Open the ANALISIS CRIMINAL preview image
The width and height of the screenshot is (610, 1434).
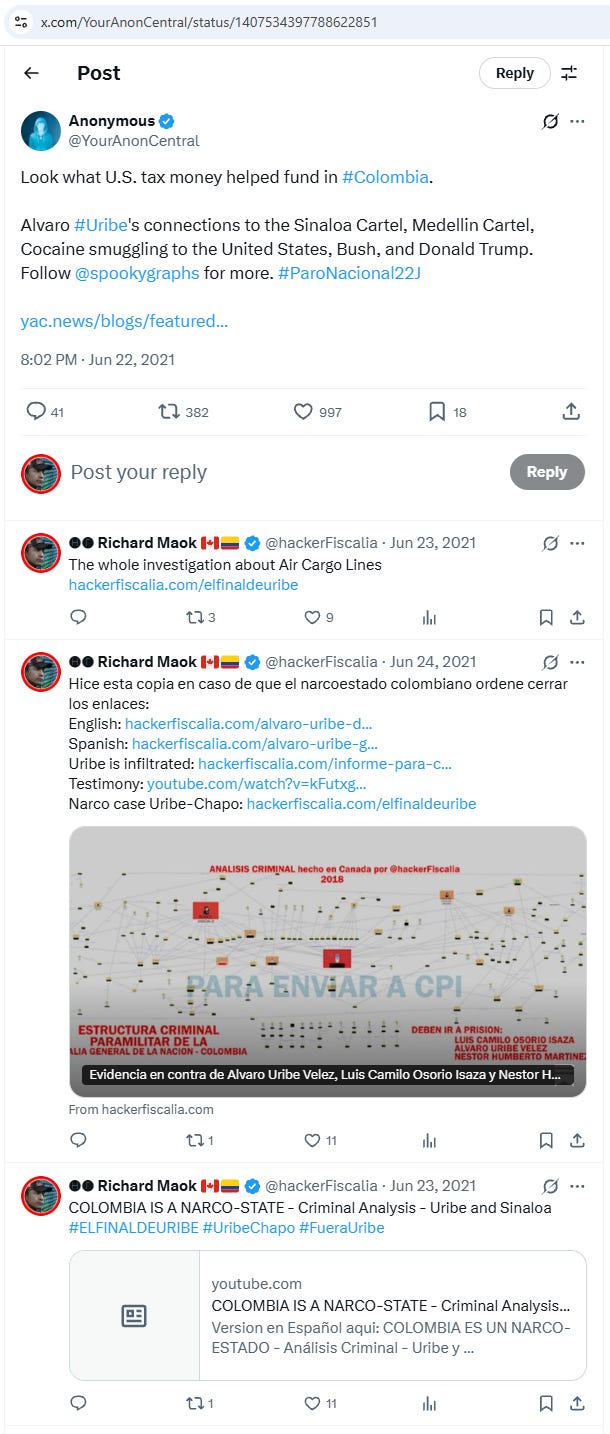328,962
